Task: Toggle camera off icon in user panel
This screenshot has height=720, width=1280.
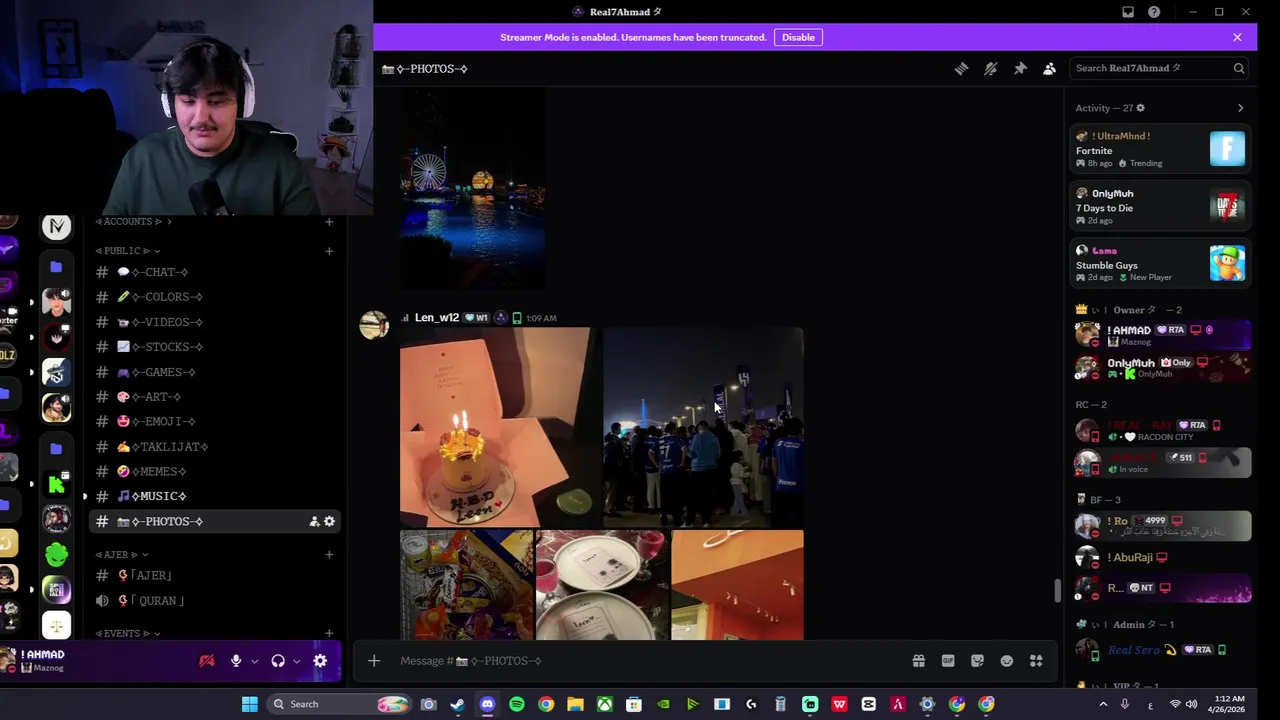Action: (207, 661)
